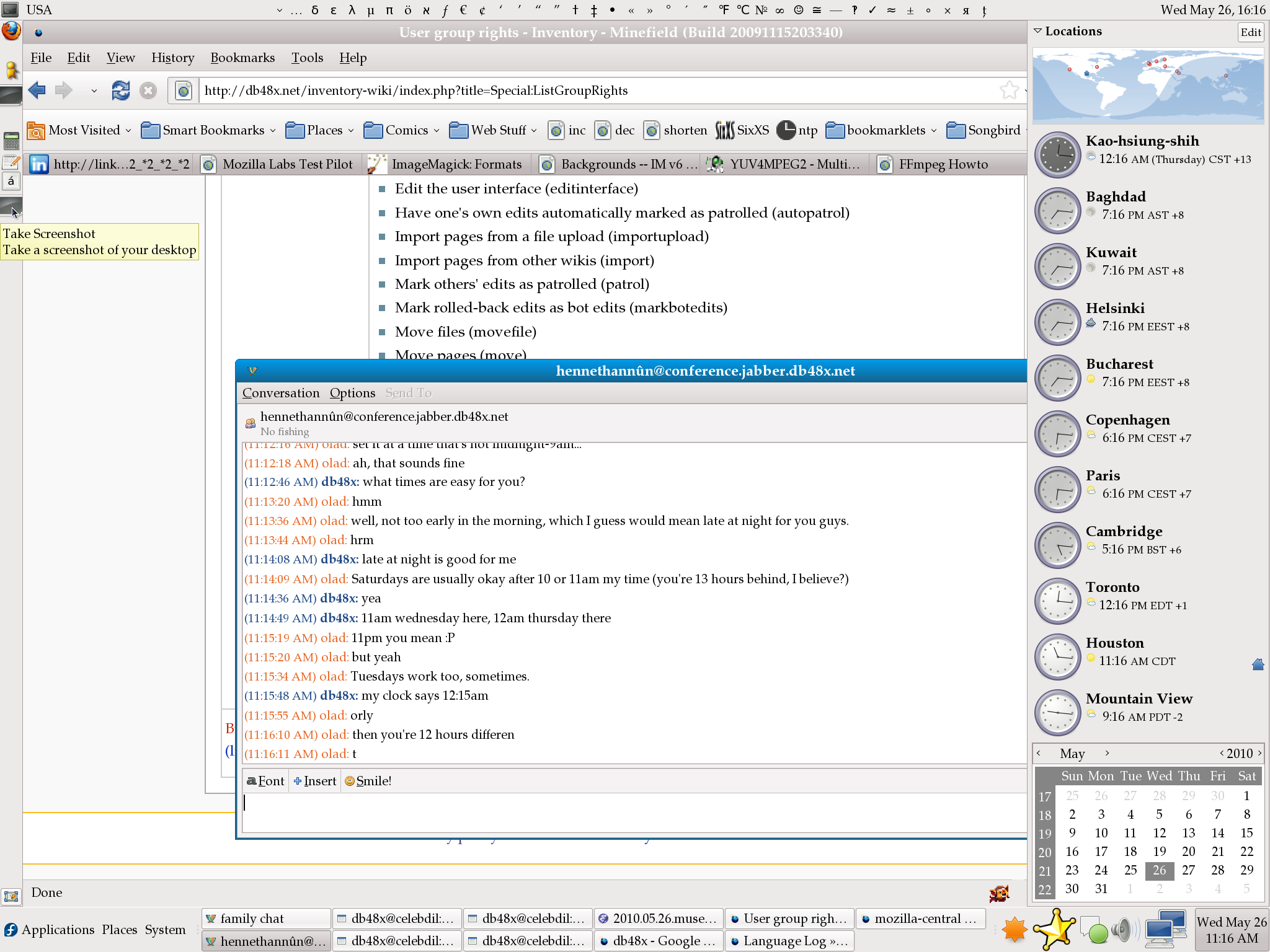Viewport: 1270px width, 952px height.
Task: Open the Options menu in the chat window
Action: (352, 393)
